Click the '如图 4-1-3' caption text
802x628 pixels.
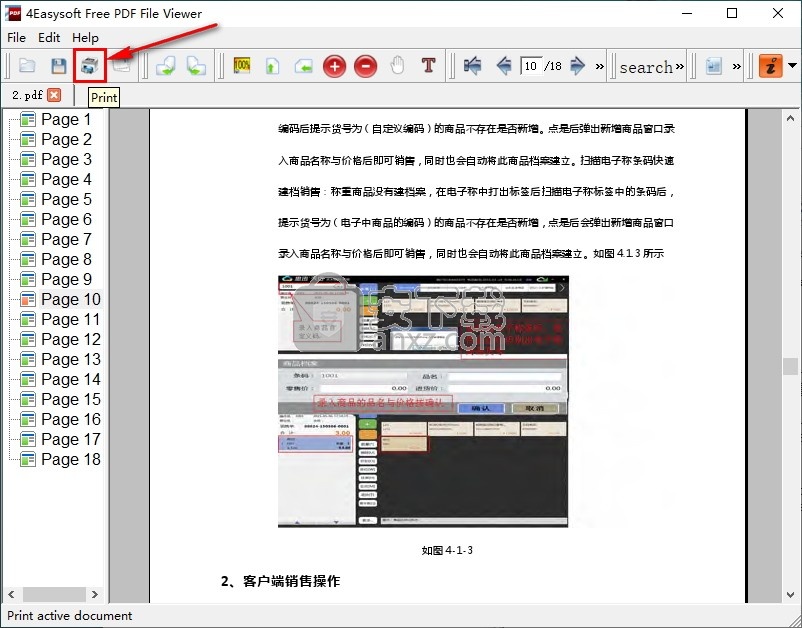[x=447, y=550]
